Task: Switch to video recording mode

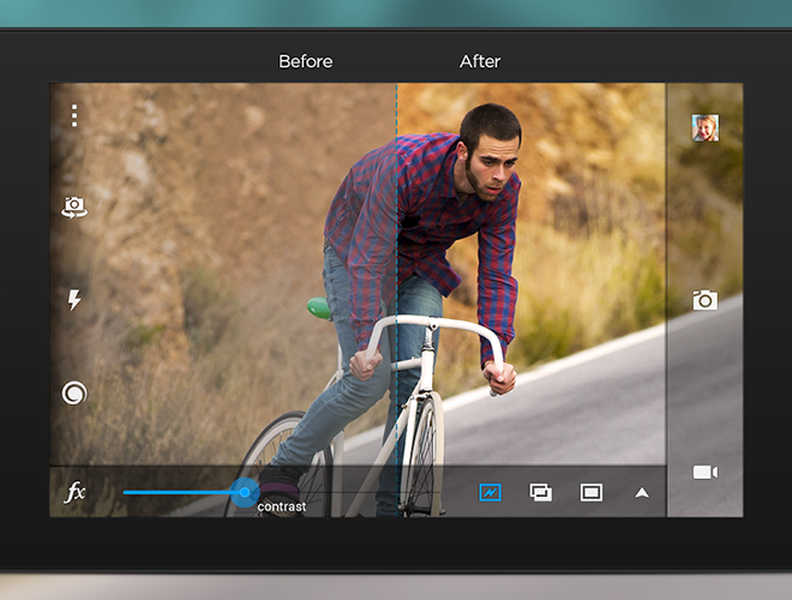Action: coord(705,472)
